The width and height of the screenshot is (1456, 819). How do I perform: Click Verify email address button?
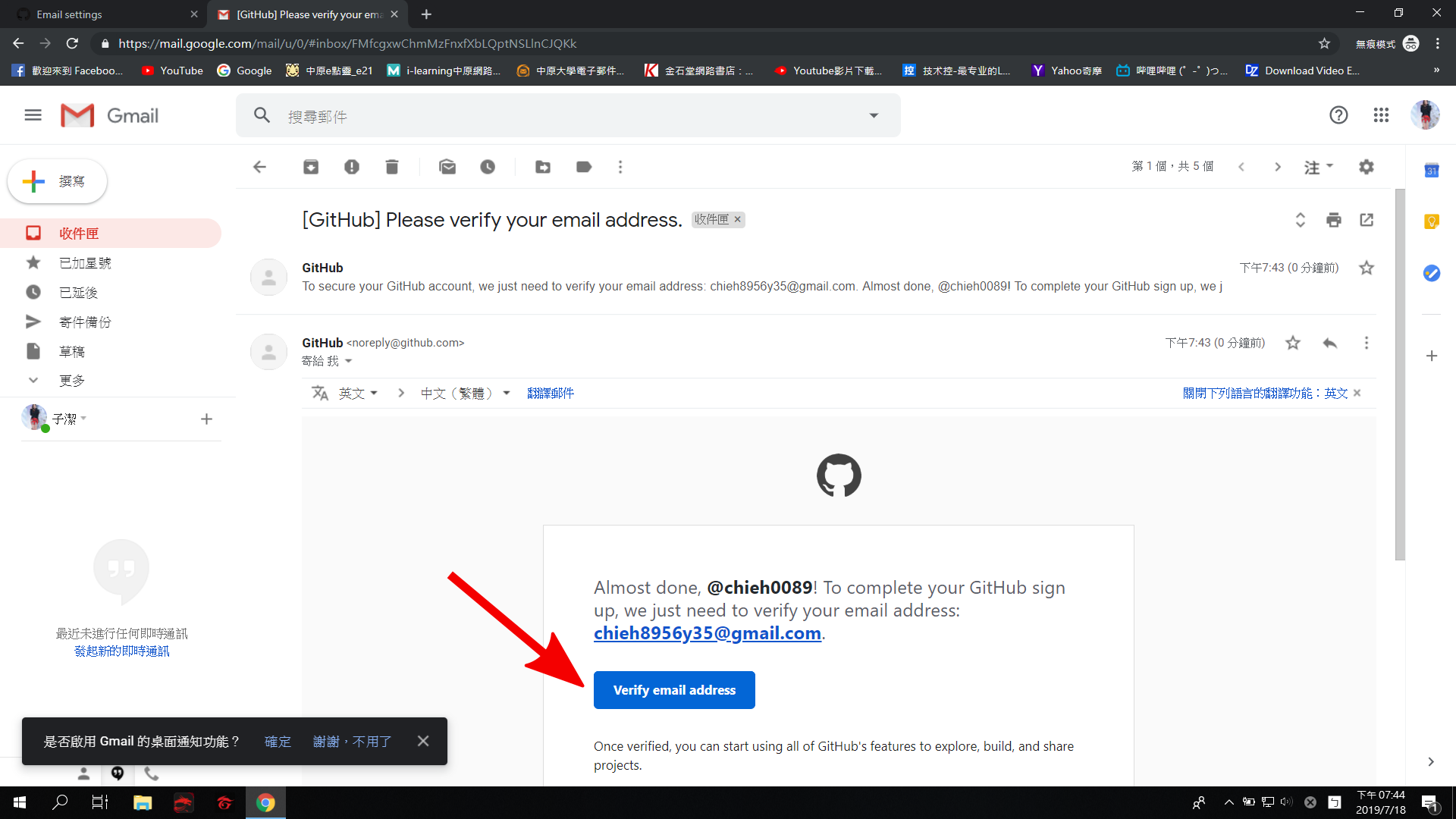tap(674, 690)
